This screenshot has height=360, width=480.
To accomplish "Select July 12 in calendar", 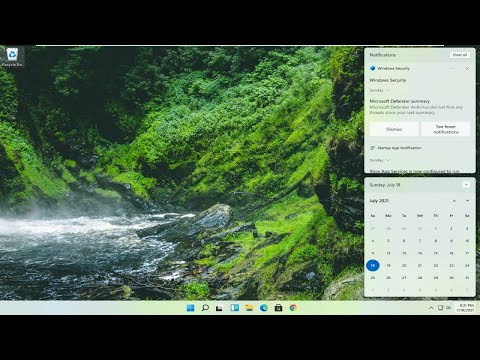I will point(388,253).
